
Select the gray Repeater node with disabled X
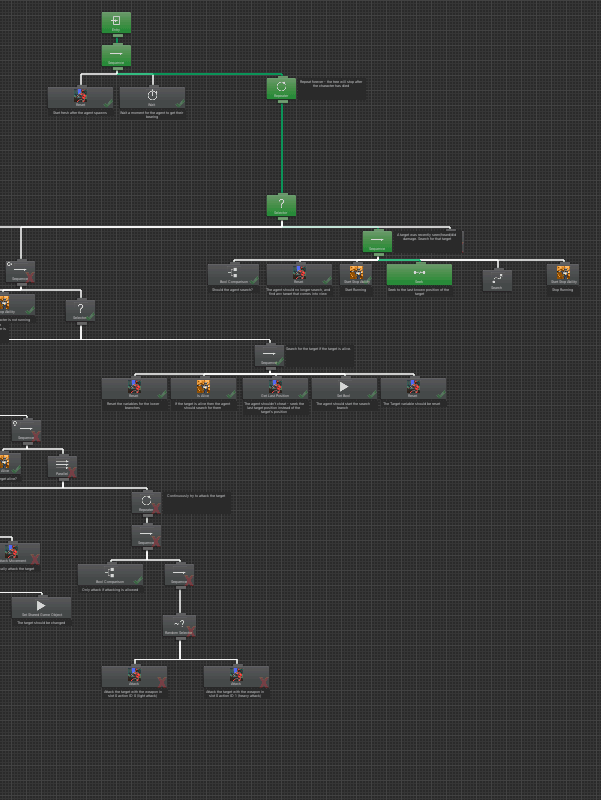click(146, 502)
